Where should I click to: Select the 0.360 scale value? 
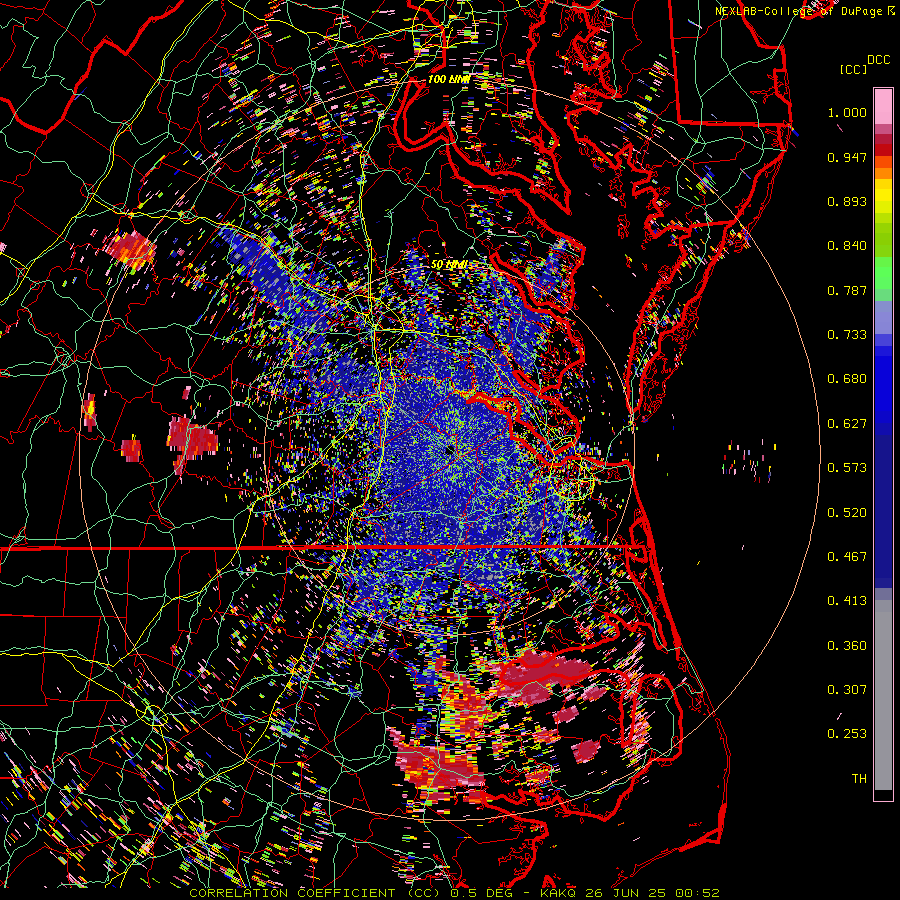[x=847, y=646]
